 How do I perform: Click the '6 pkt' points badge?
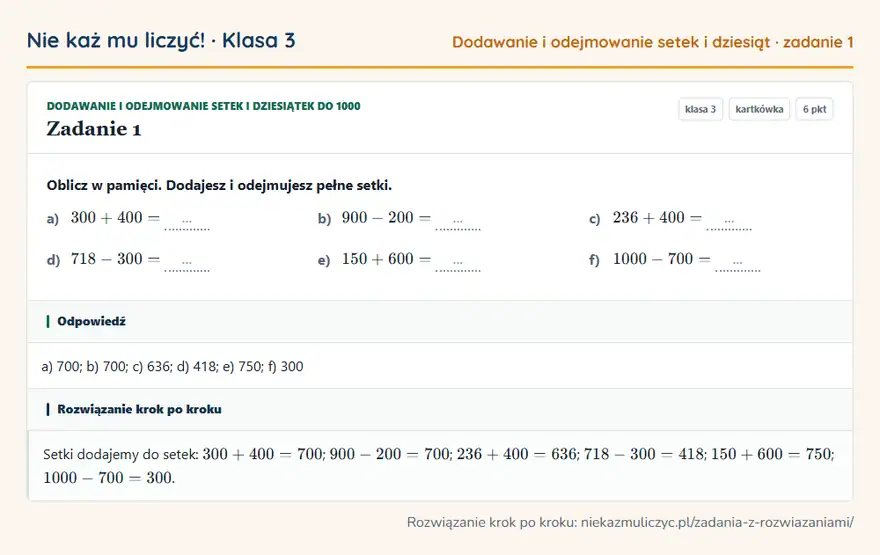[814, 109]
